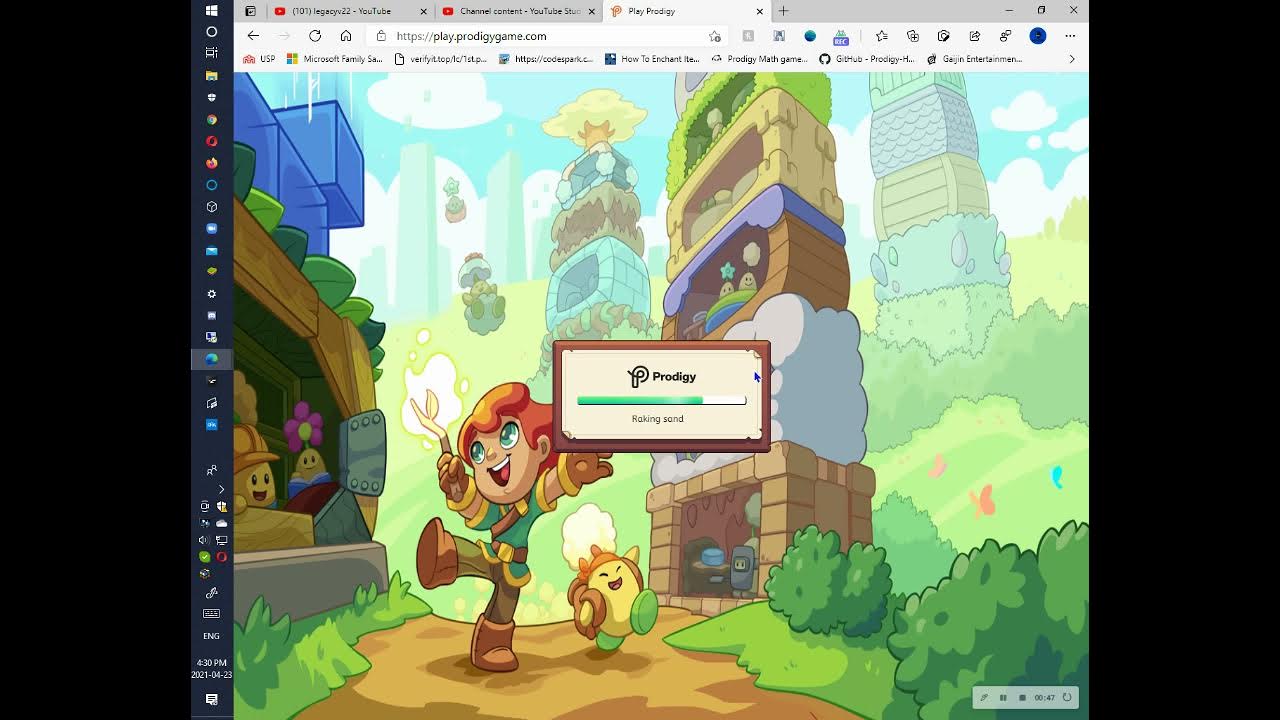Open the Edge profile avatar
This screenshot has height=720, width=1280.
pyautogui.click(x=1038, y=36)
